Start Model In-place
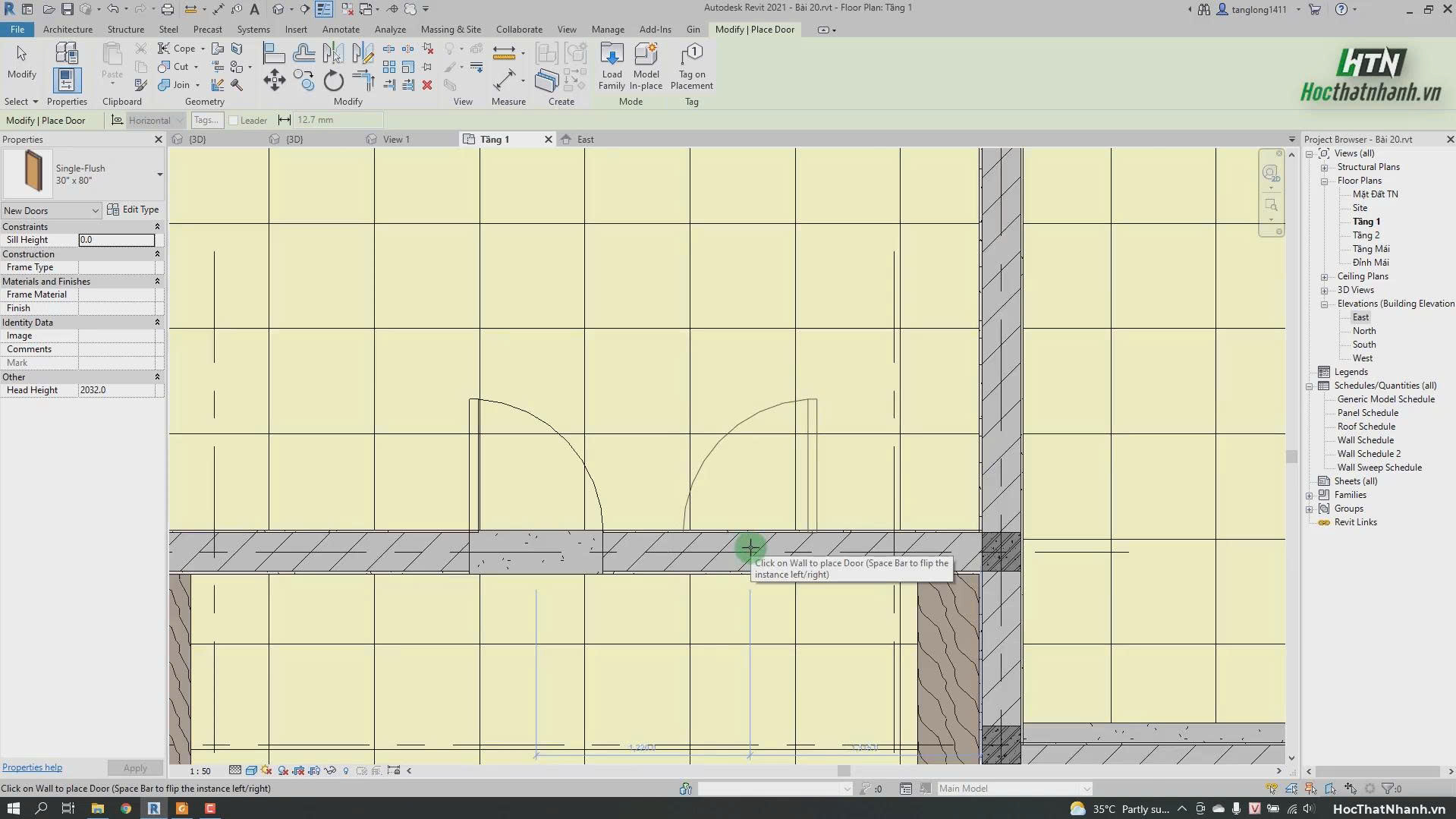The image size is (1456, 819). click(646, 66)
